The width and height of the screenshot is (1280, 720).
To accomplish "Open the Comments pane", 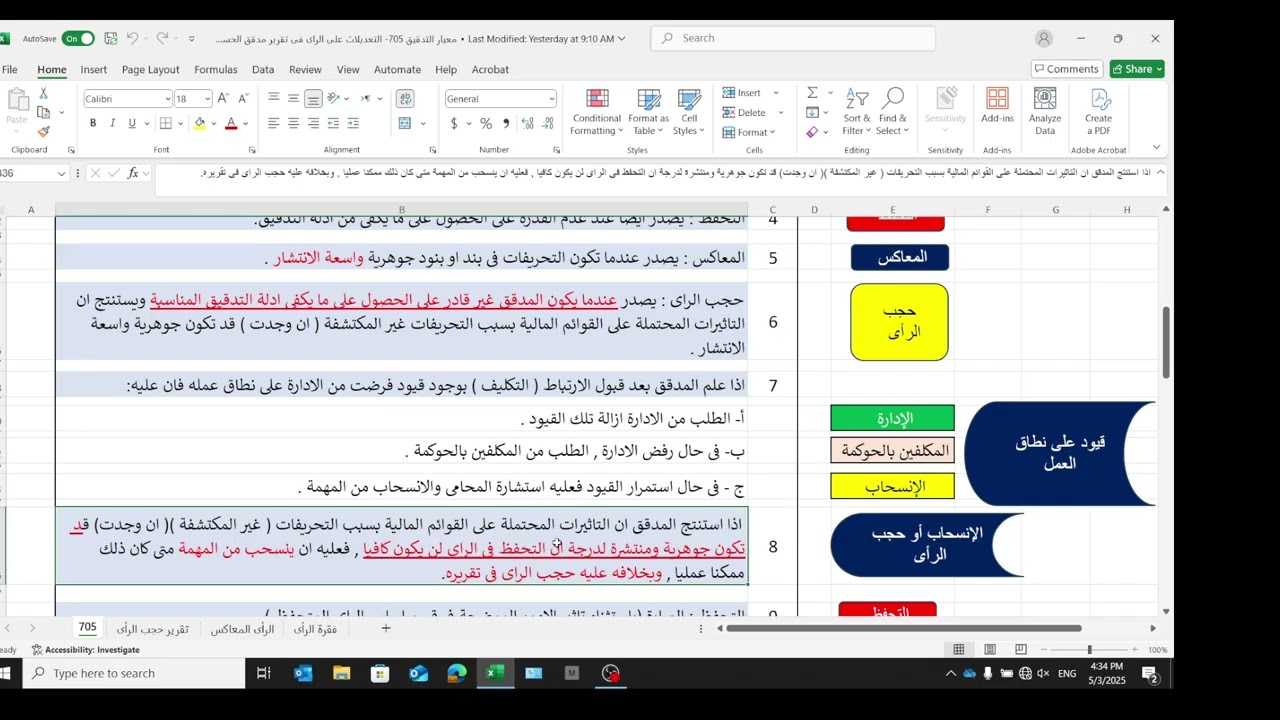I will tap(1066, 69).
